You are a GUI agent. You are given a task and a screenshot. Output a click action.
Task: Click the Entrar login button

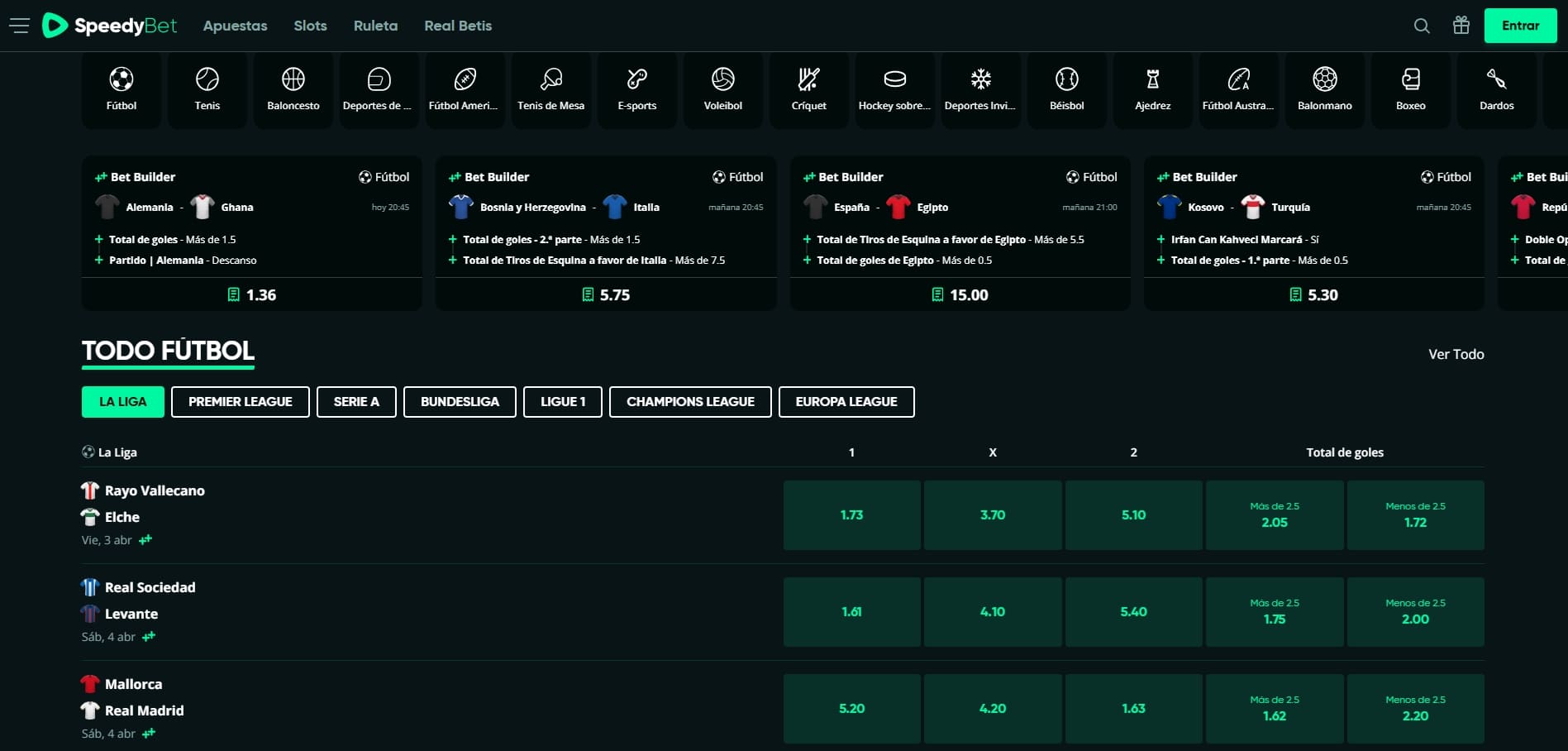[x=1520, y=26]
